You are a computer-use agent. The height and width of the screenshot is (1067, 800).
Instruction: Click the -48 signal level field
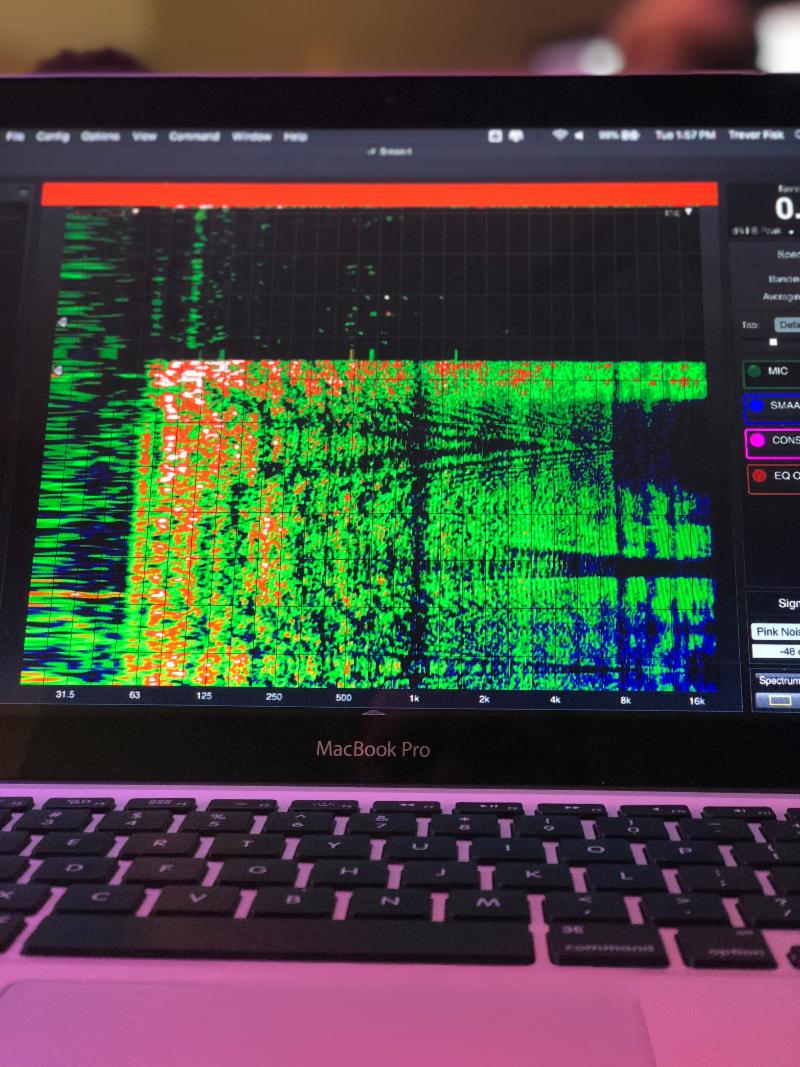pyautogui.click(x=776, y=651)
